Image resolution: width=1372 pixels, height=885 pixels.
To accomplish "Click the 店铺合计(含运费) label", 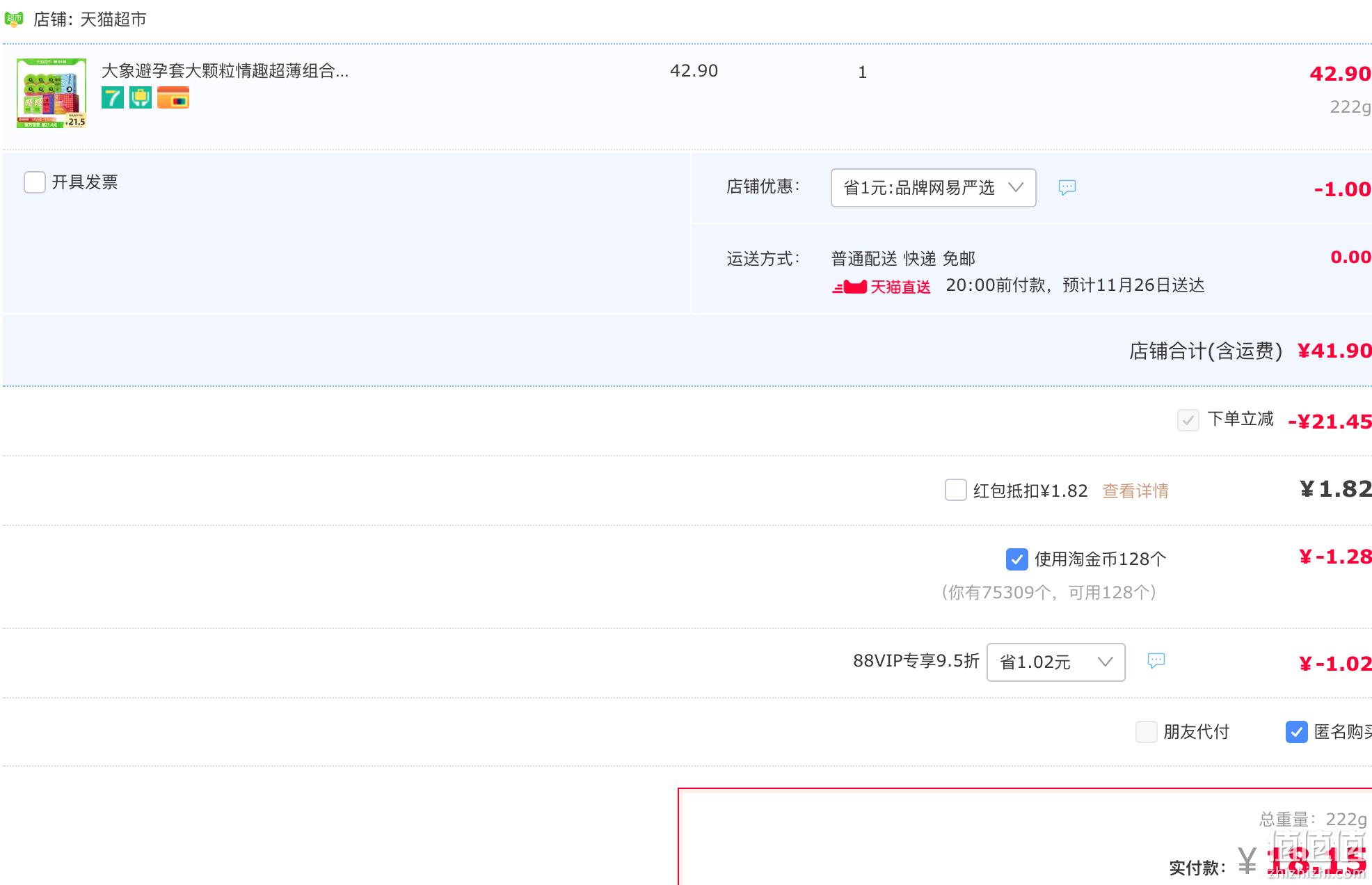I will (x=1206, y=351).
